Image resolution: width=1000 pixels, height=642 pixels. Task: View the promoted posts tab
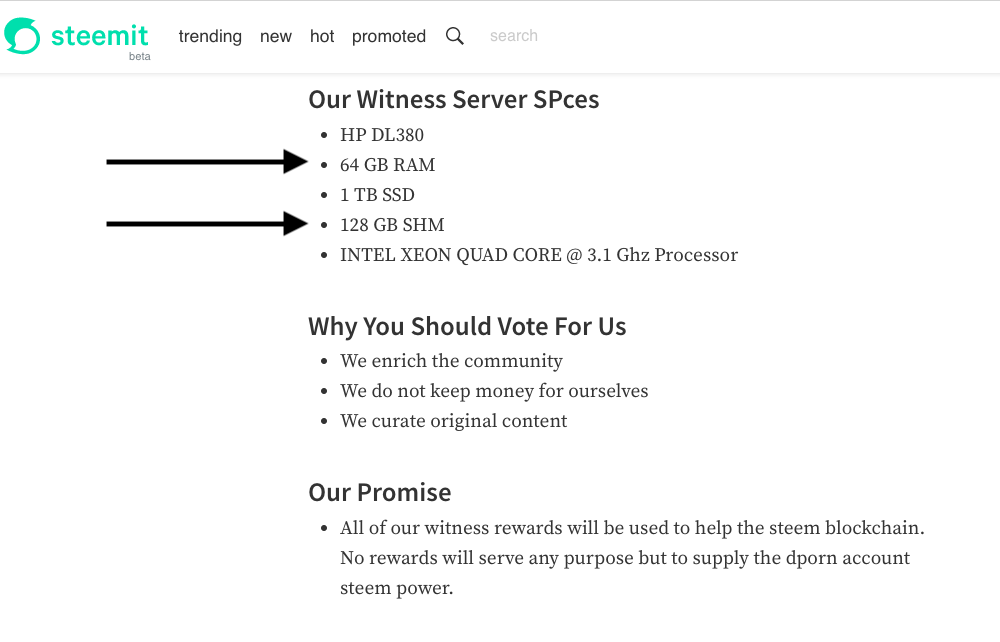point(388,36)
